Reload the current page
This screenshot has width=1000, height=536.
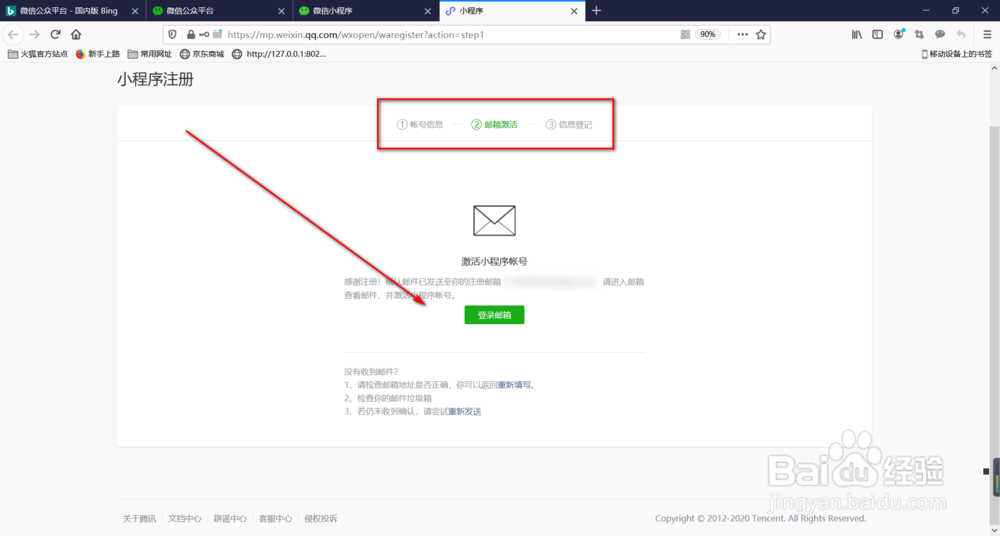55,34
